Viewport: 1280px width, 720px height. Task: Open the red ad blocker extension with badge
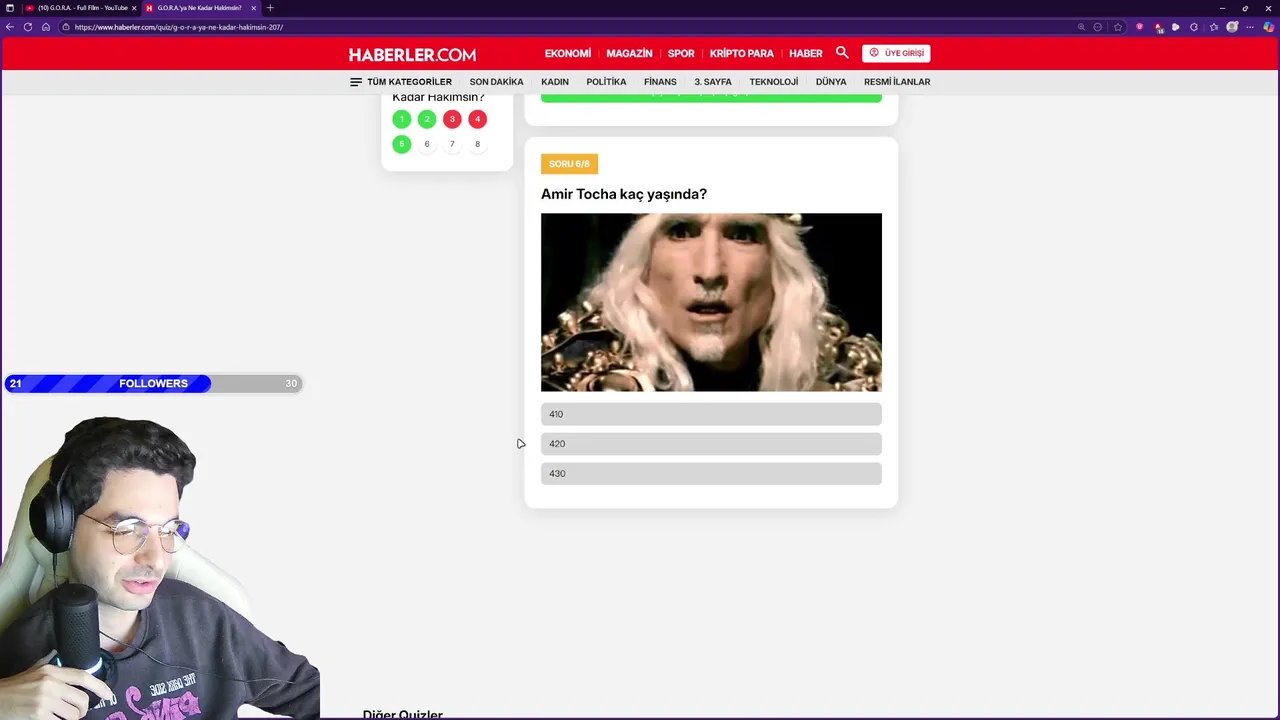click(1158, 27)
